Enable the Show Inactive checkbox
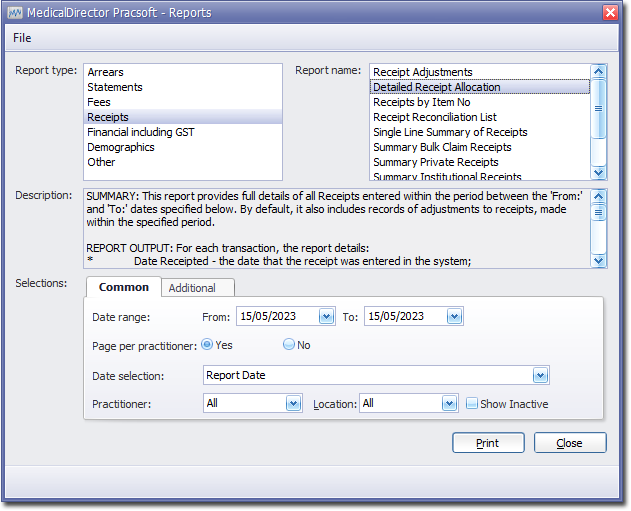 coord(472,404)
